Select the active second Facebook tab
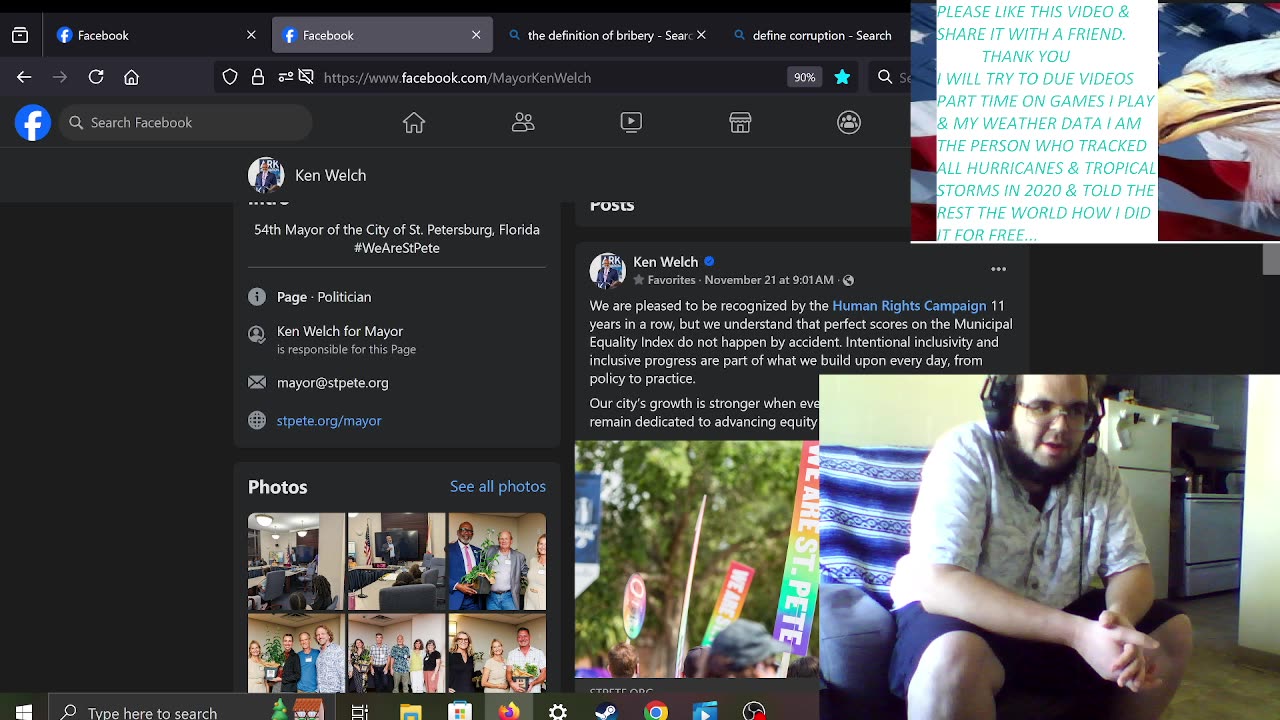1280x720 pixels. coord(382,35)
